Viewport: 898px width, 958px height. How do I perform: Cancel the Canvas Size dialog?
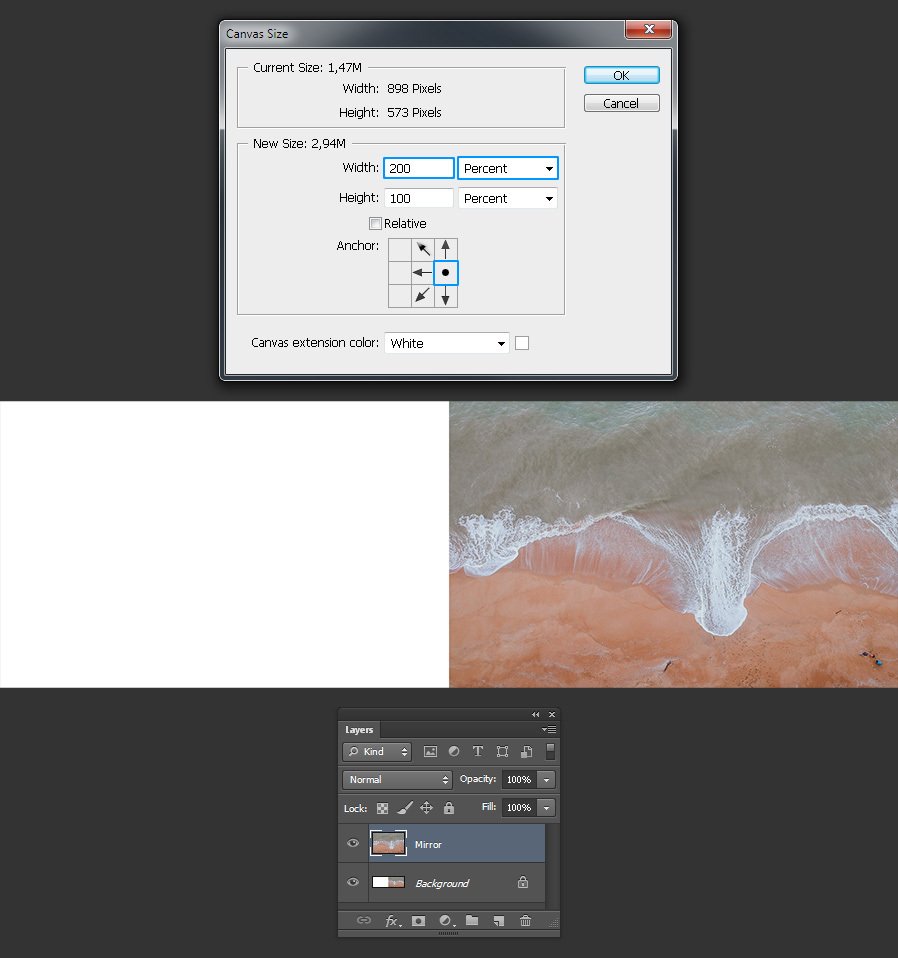(621, 103)
